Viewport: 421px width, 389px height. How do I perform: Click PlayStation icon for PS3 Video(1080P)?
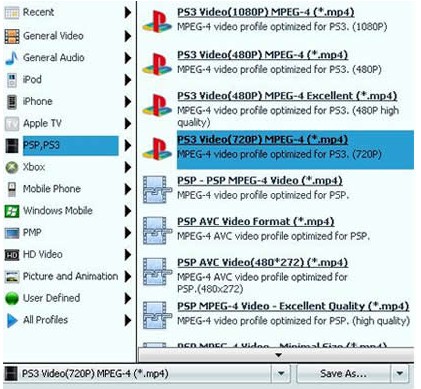pyautogui.click(x=157, y=21)
